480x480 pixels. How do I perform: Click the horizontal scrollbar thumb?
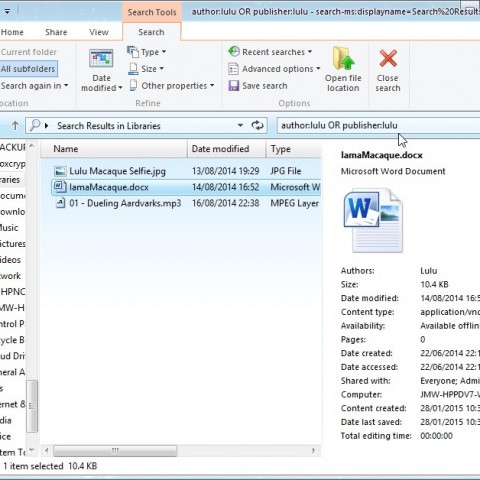coord(115,451)
